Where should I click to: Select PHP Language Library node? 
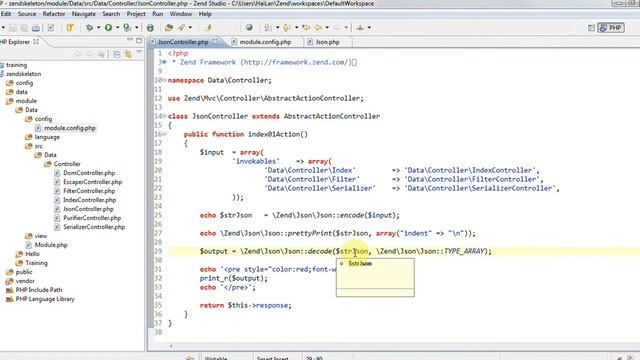pyautogui.click(x=45, y=299)
